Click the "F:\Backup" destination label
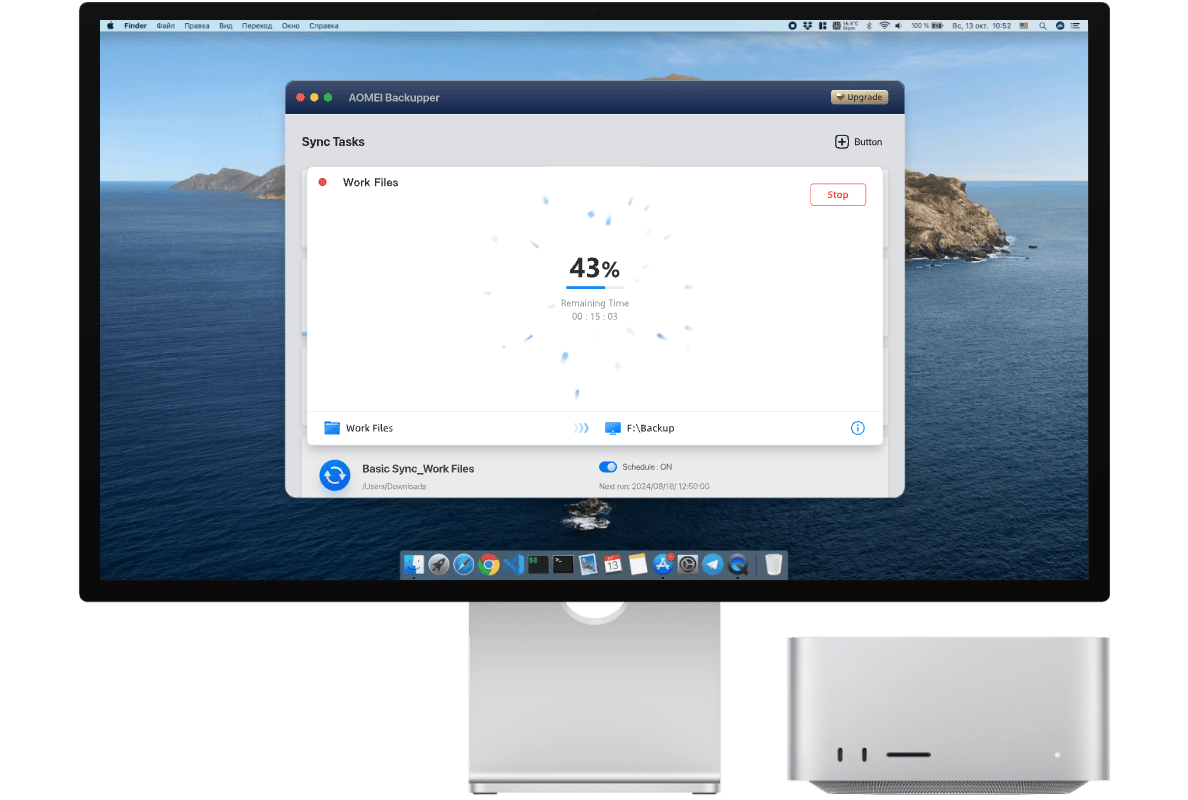The image size is (1188, 800). click(x=650, y=428)
